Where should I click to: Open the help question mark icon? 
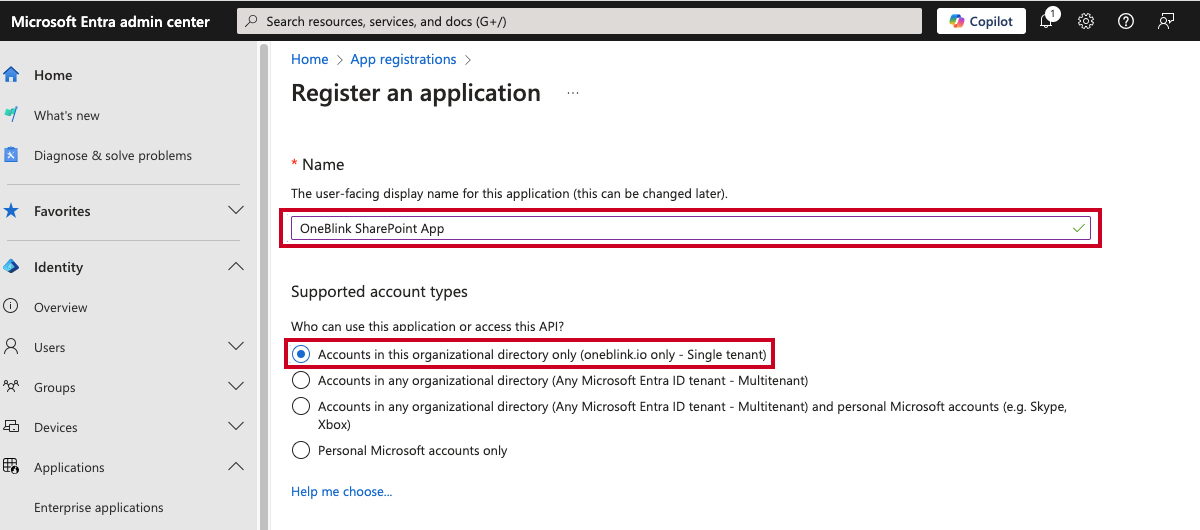click(1126, 21)
